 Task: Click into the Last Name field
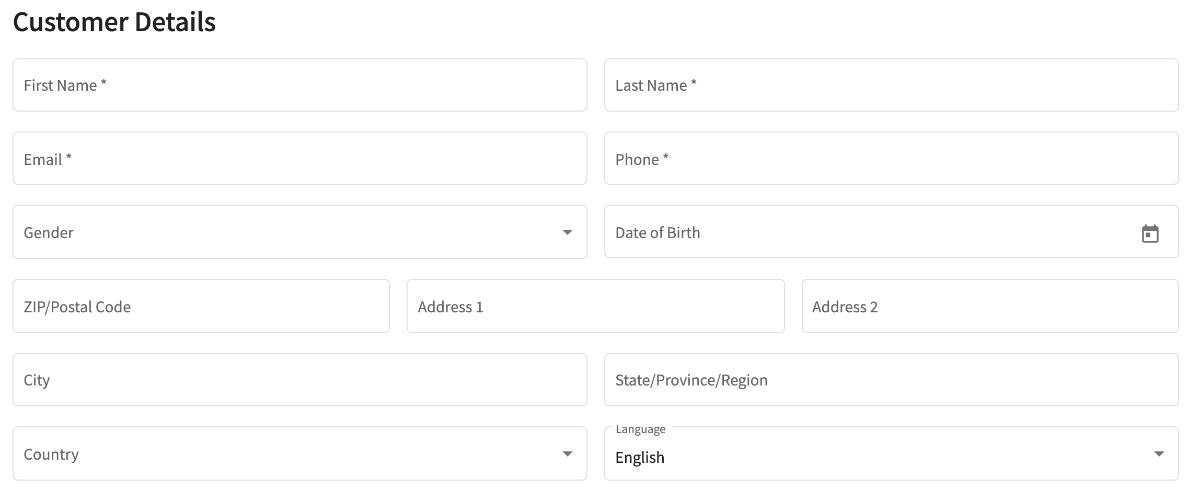click(890, 85)
